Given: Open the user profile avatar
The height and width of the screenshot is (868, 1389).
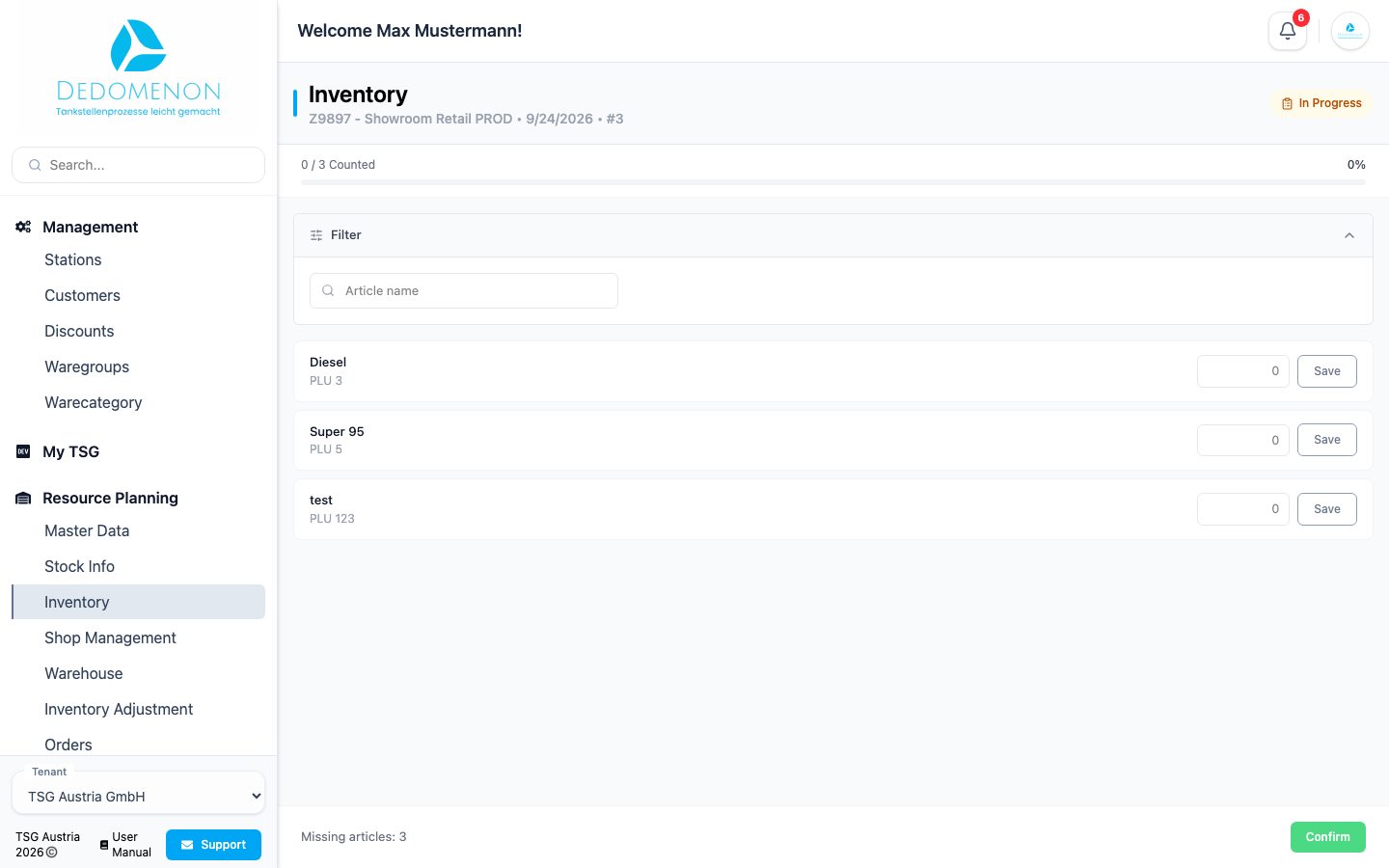Looking at the screenshot, I should [x=1350, y=31].
